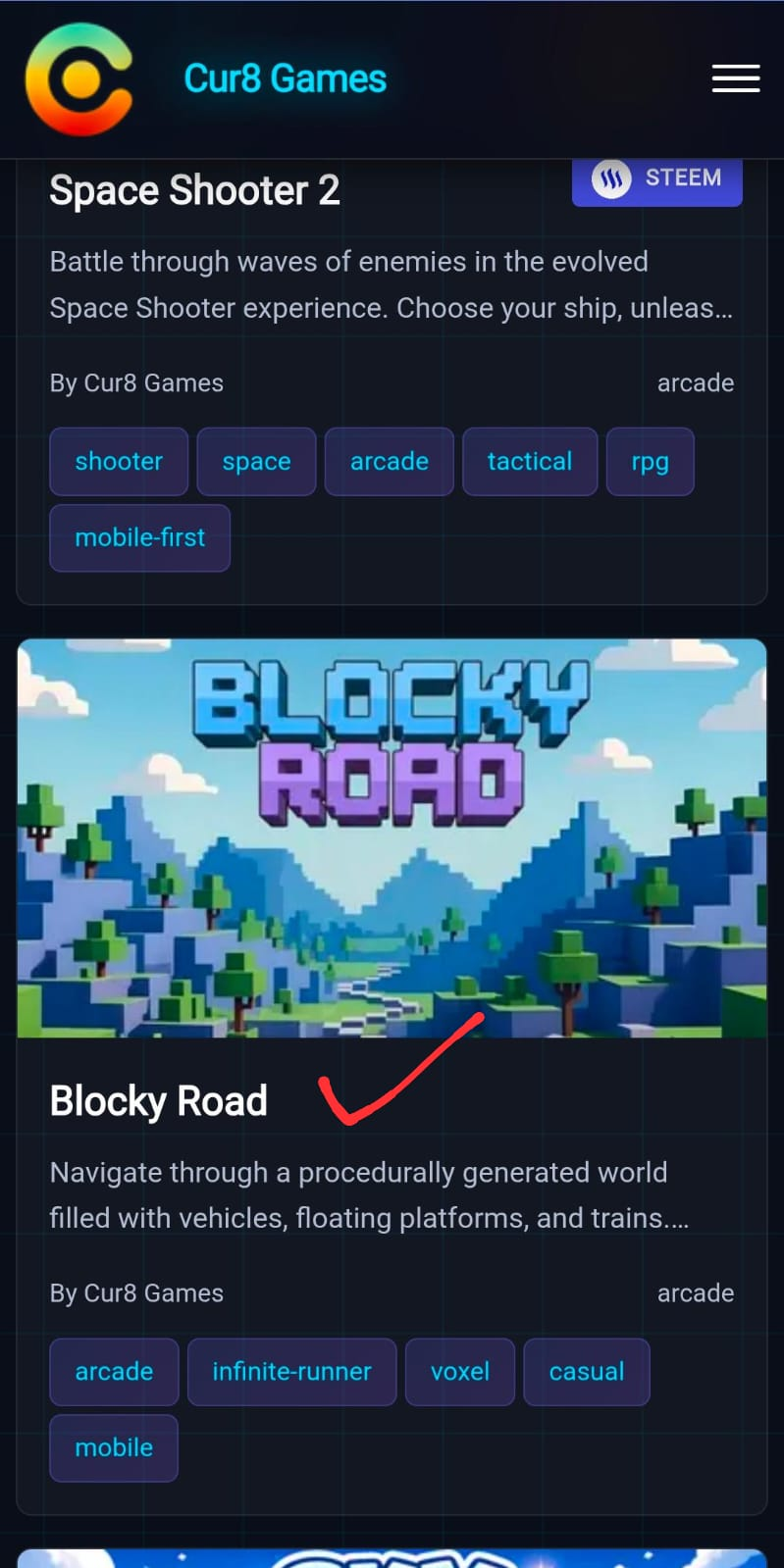The width and height of the screenshot is (784, 1568).
Task: Tap the casual tag
Action: (x=587, y=1371)
